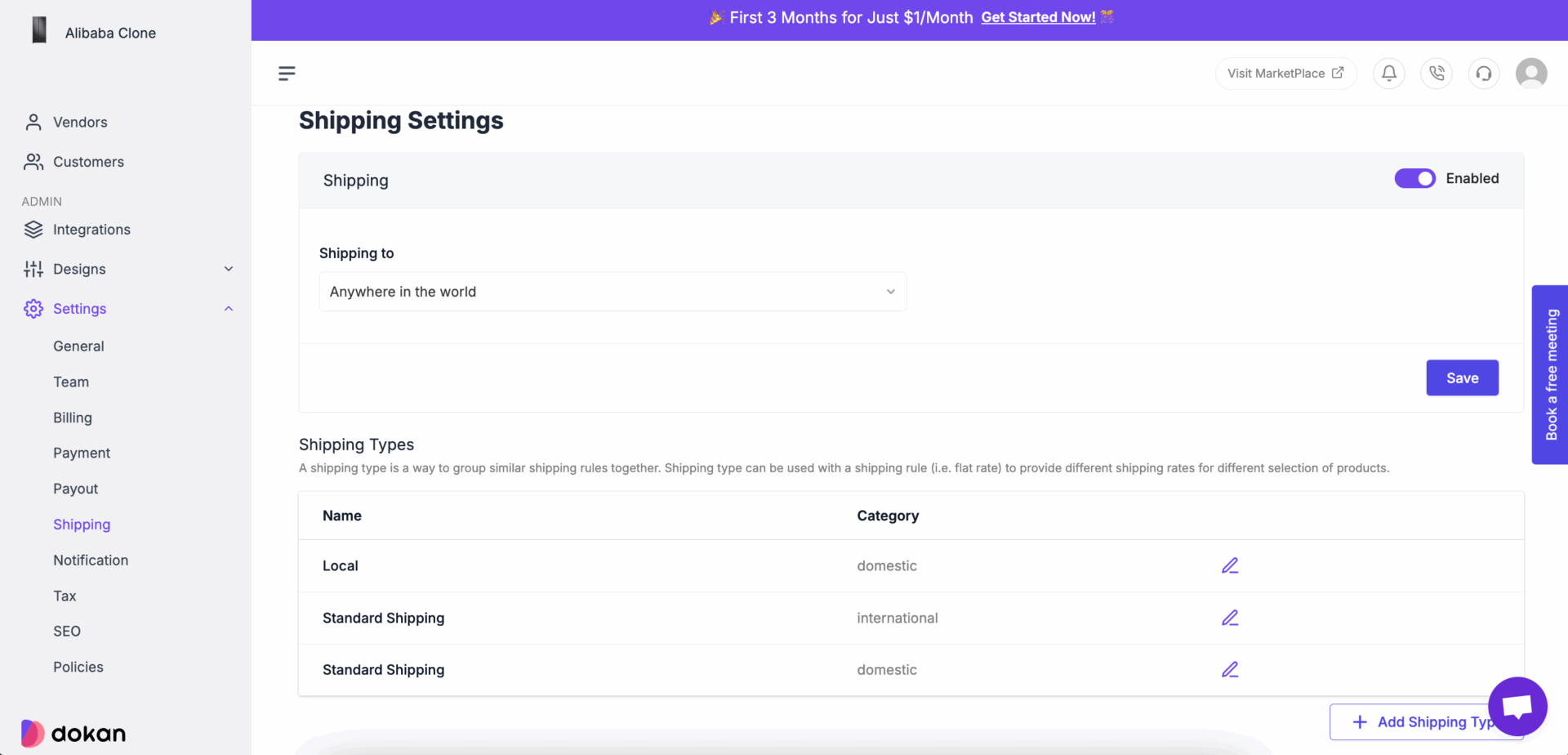
Task: Click the Get Started Now link
Action: coord(1038,17)
